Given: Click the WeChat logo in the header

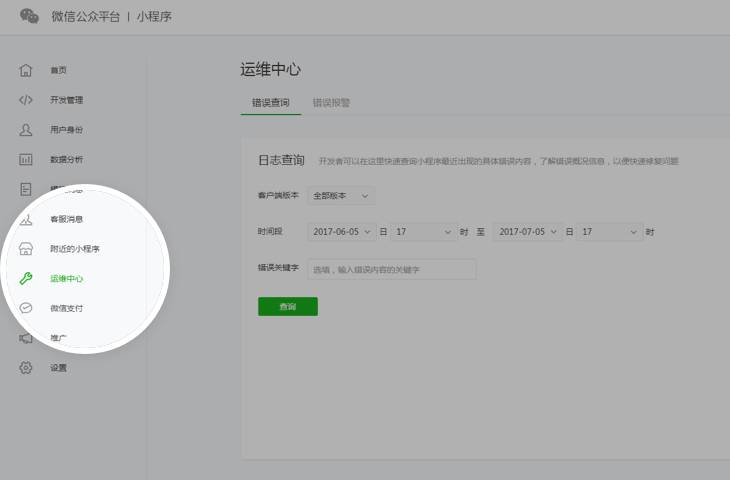Looking at the screenshot, I should (29, 16).
